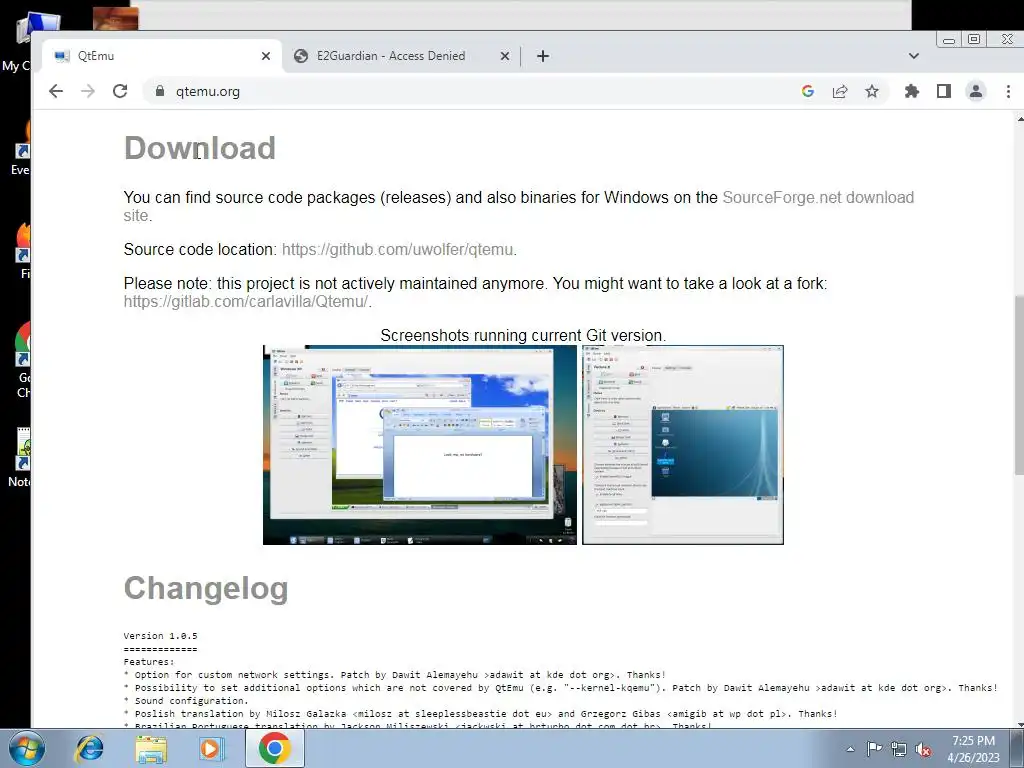This screenshot has width=1024, height=768.
Task: Click the Chrome taskbar icon
Action: coord(274,748)
